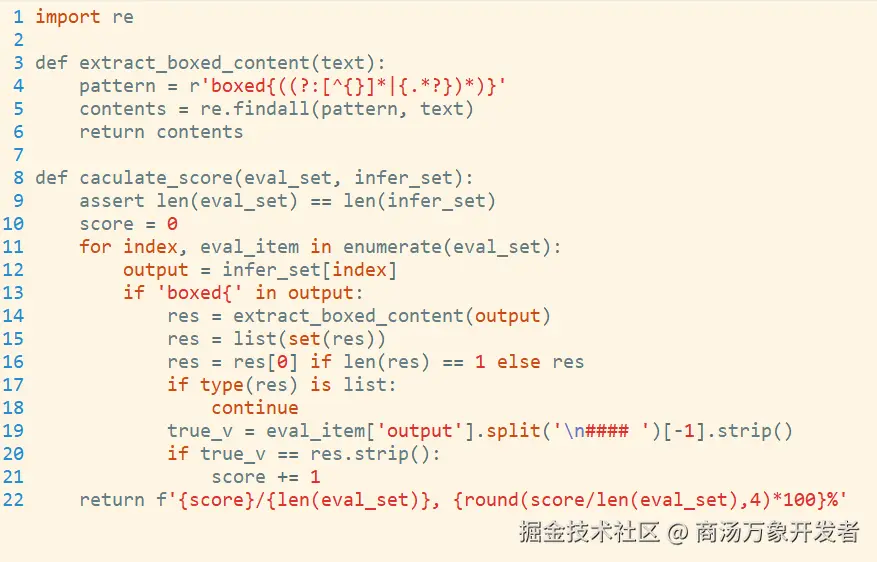
Task: Click 'true_v' variable on line 19
Action: tap(200, 431)
